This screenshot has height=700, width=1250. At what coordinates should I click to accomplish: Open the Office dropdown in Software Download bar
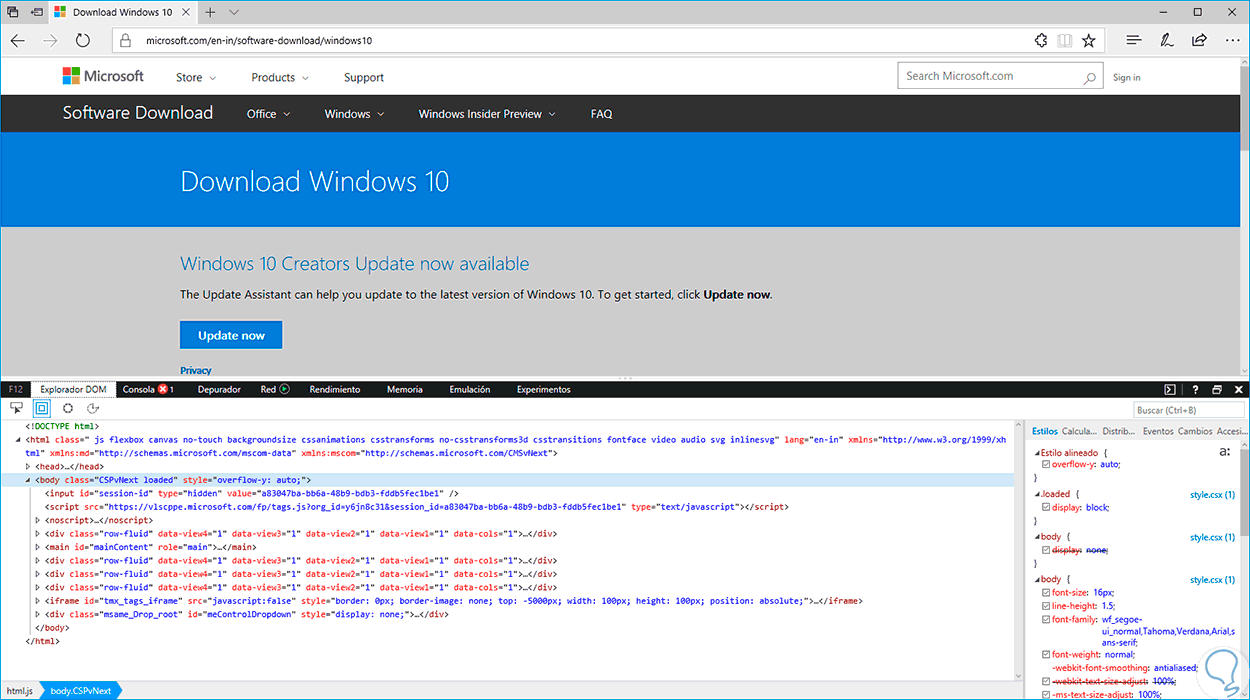268,114
